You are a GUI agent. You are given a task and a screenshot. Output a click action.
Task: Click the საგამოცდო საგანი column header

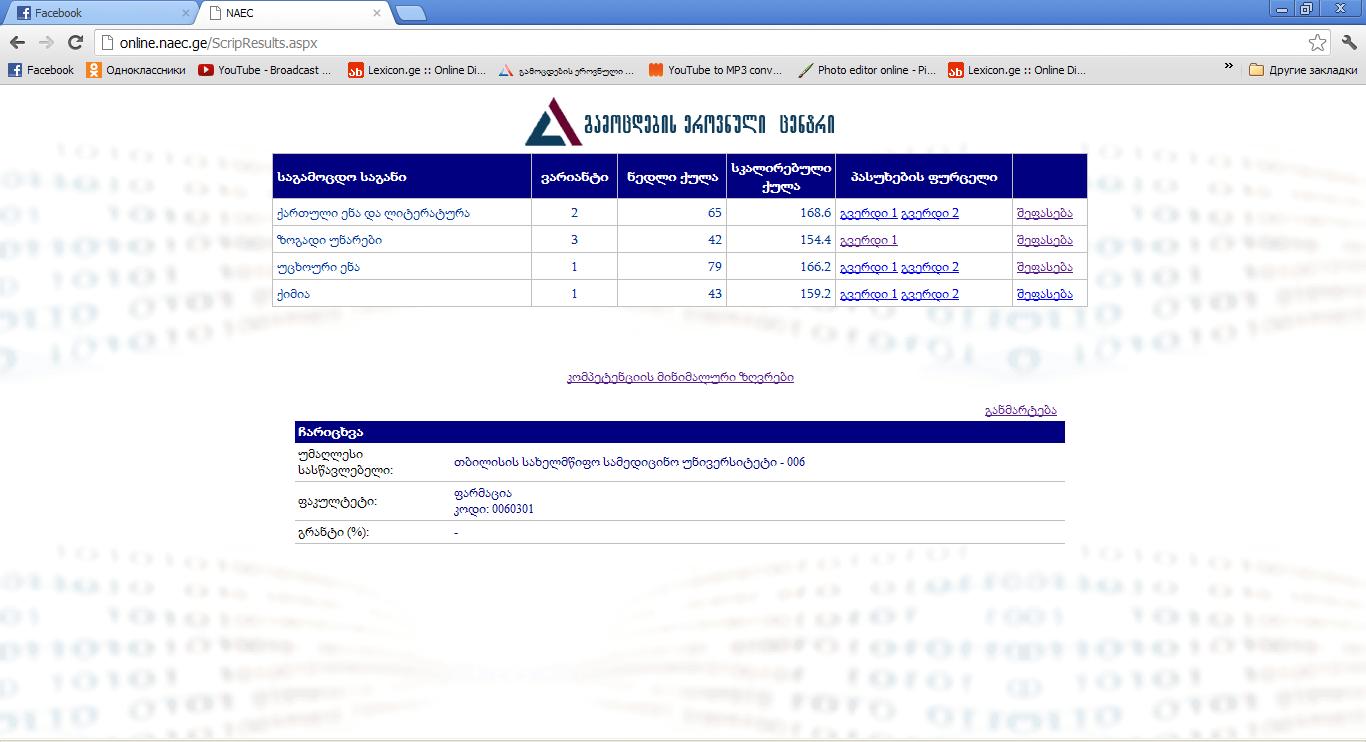pos(402,177)
